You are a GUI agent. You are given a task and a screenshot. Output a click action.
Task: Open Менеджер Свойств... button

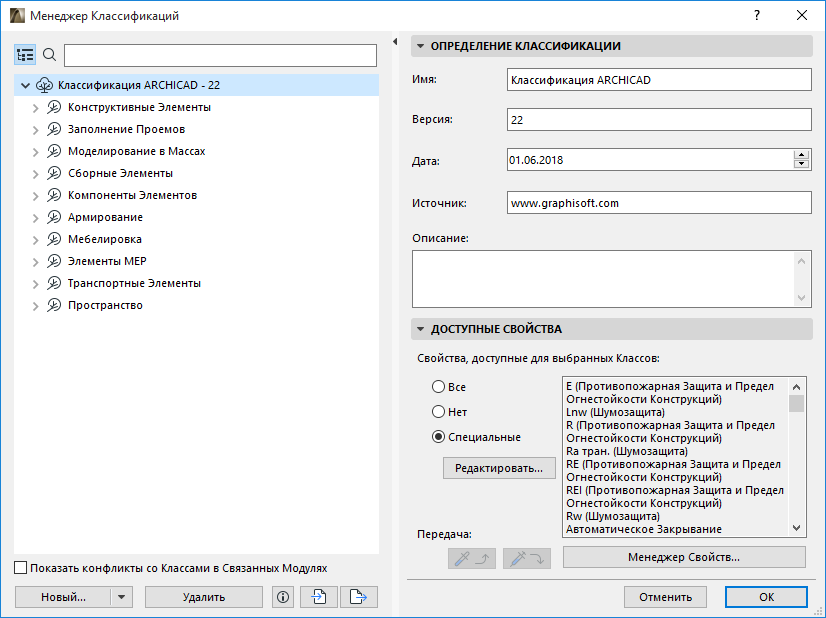pyautogui.click(x=684, y=557)
